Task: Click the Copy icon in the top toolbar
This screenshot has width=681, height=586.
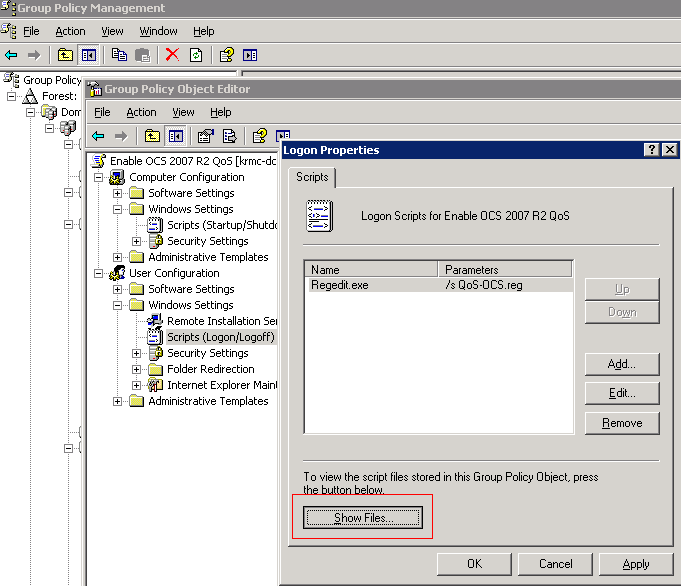Action: pos(119,55)
